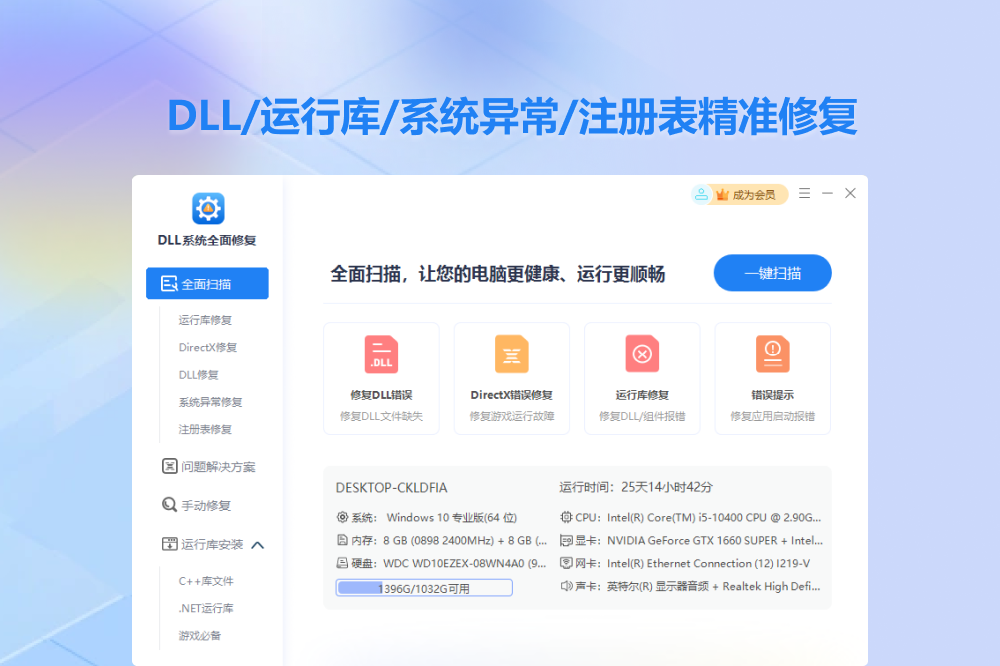Click the user avatar icon

[701, 195]
